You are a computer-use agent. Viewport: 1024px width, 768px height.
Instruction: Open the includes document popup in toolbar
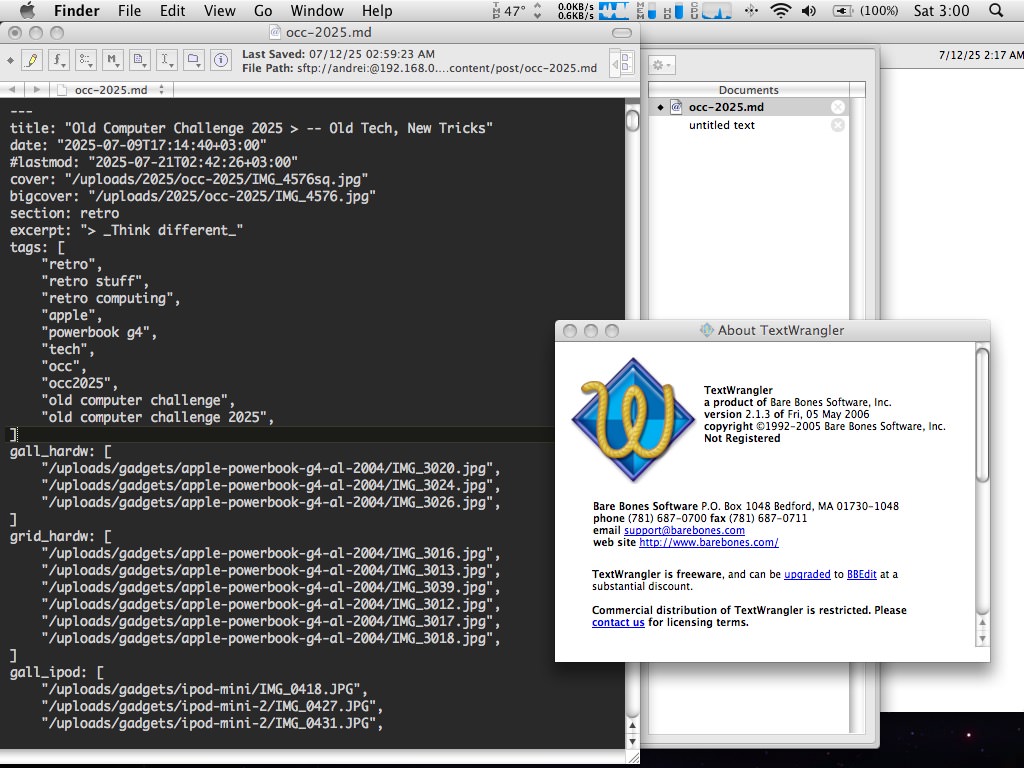pos(139,61)
